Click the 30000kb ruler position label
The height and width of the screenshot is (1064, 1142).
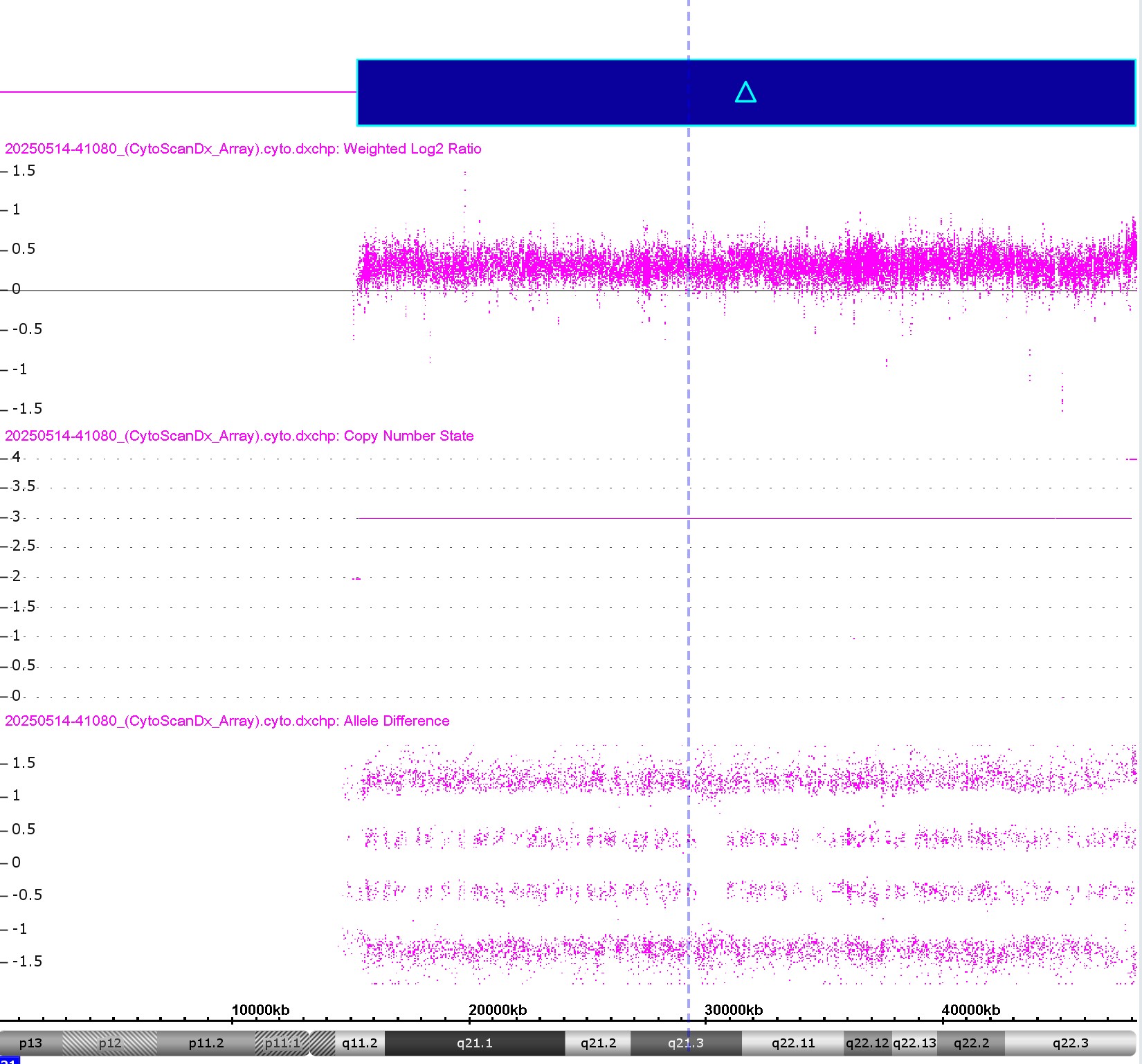(x=734, y=1010)
